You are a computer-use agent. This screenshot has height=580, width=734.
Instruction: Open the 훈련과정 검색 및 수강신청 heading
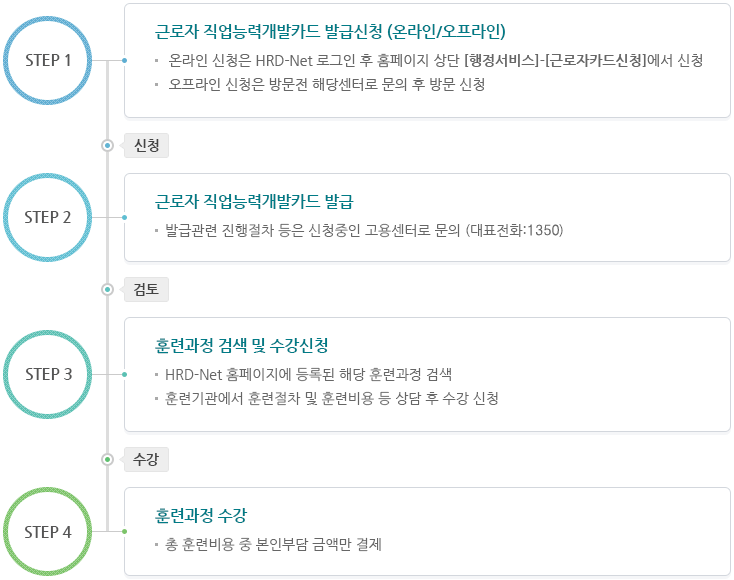[x=242, y=345]
